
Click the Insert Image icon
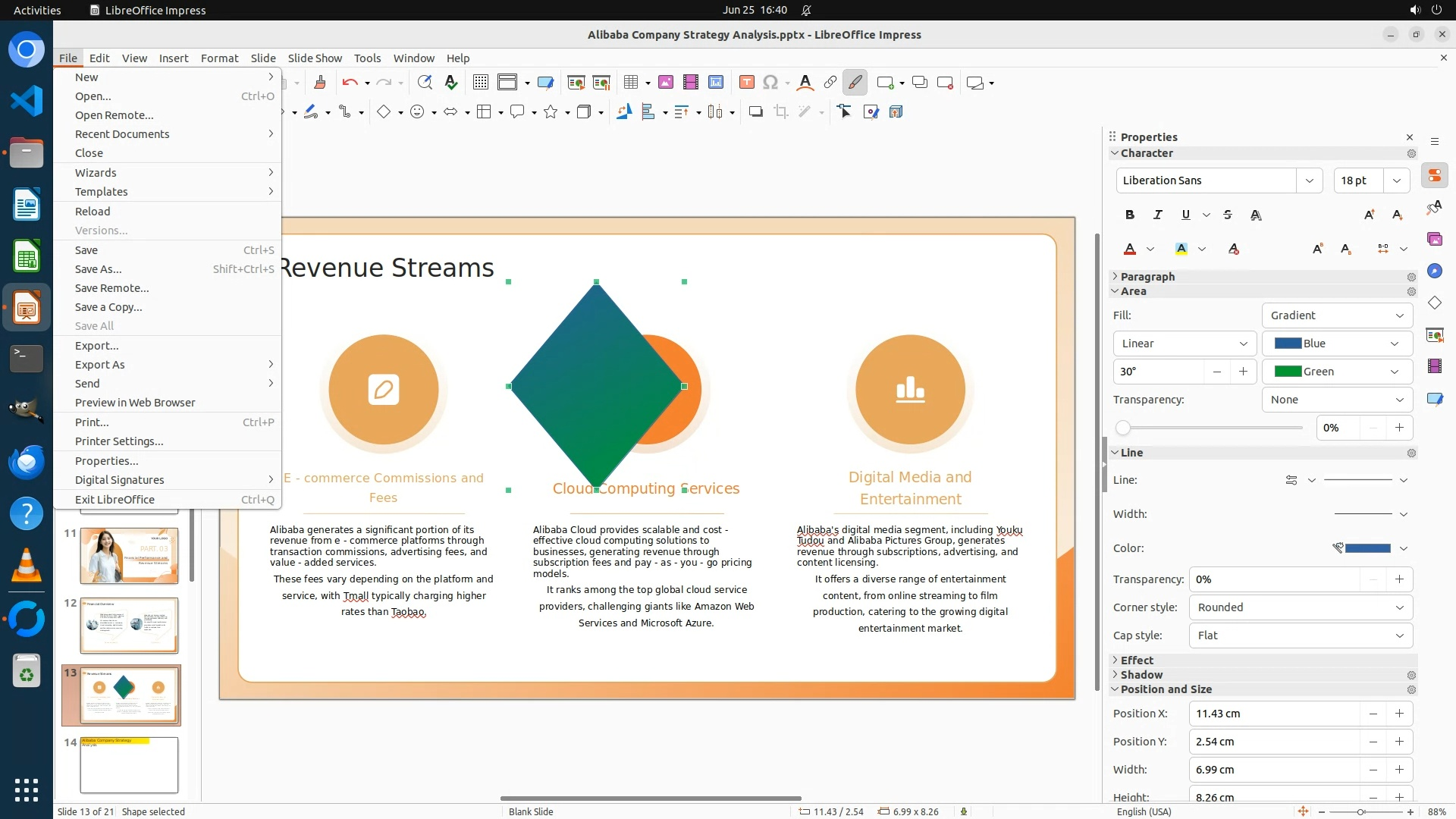click(666, 82)
